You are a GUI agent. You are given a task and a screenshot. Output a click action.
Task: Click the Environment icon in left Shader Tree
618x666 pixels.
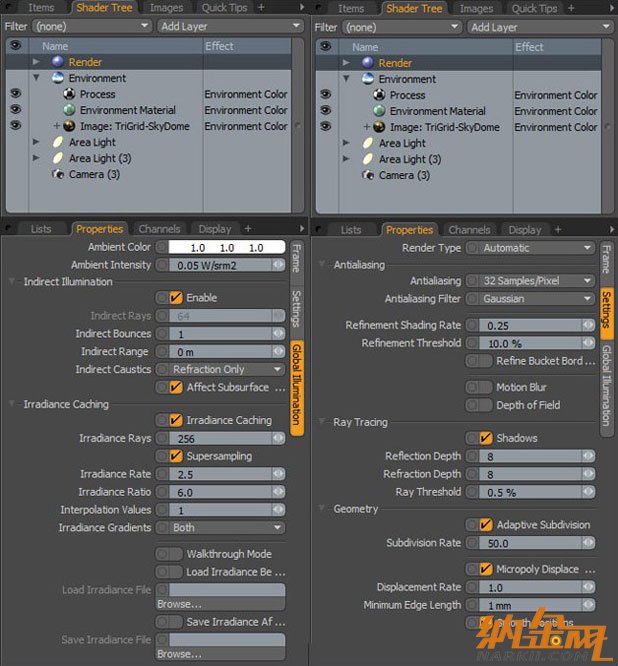pyautogui.click(x=58, y=78)
